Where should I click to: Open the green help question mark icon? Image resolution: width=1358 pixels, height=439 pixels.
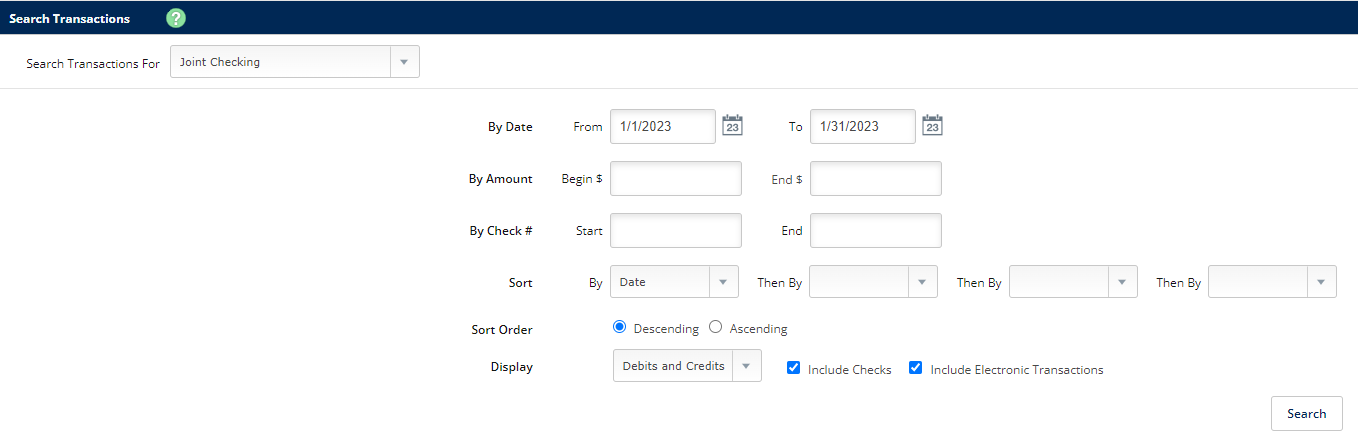[x=176, y=18]
